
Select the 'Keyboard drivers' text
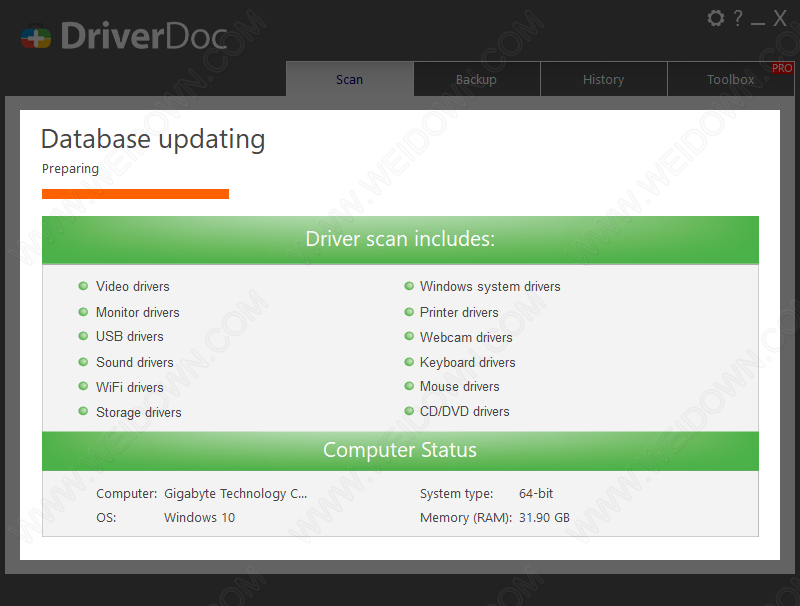[468, 363]
